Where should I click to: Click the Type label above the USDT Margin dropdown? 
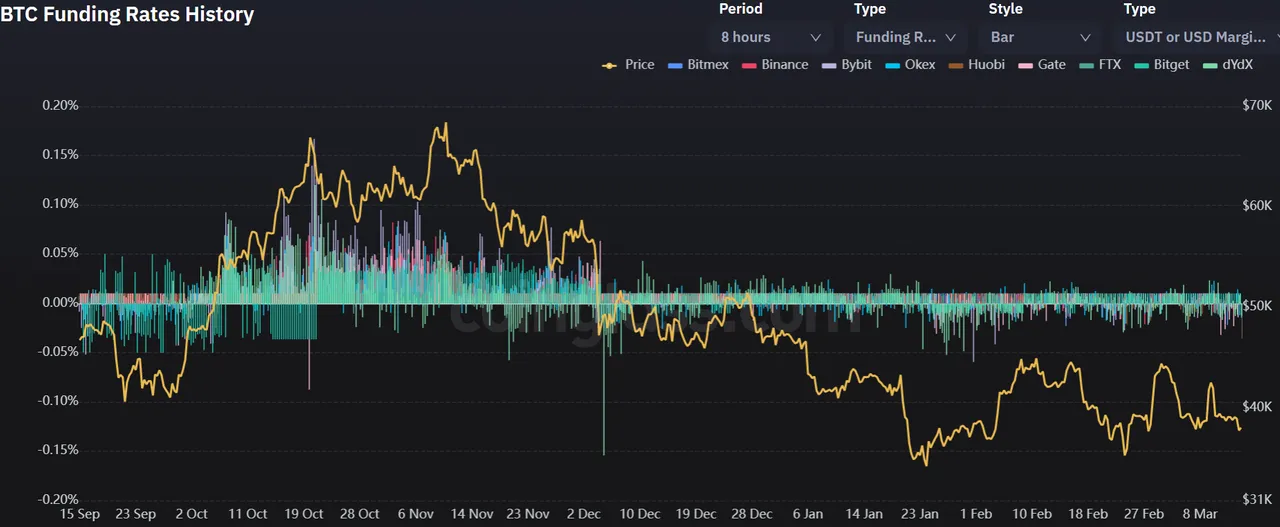(1140, 9)
